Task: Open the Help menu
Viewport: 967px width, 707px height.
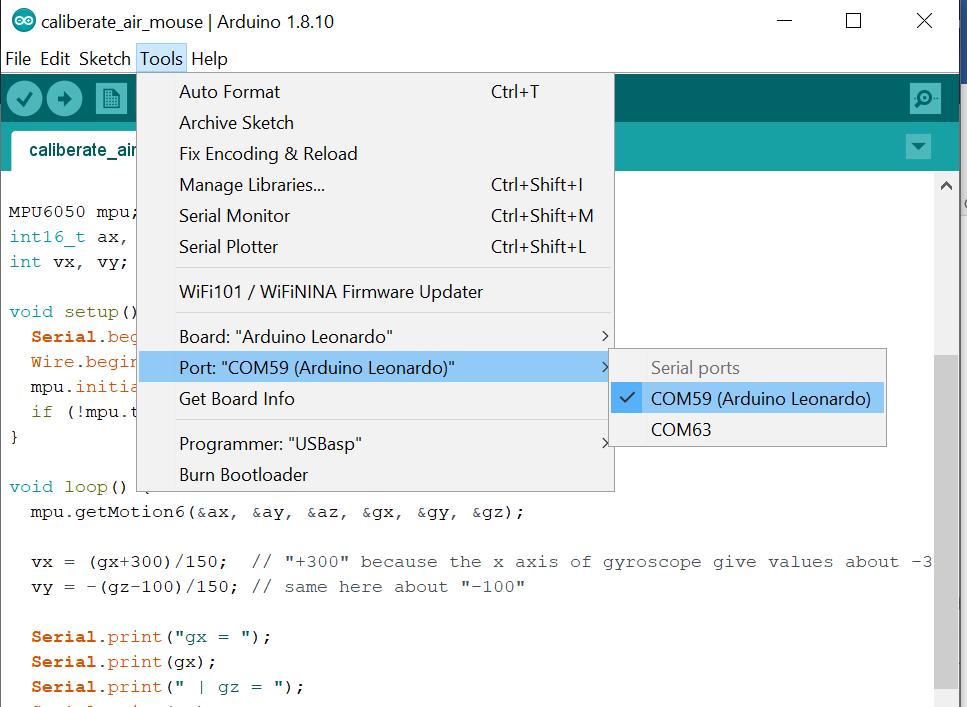Action: pos(210,59)
